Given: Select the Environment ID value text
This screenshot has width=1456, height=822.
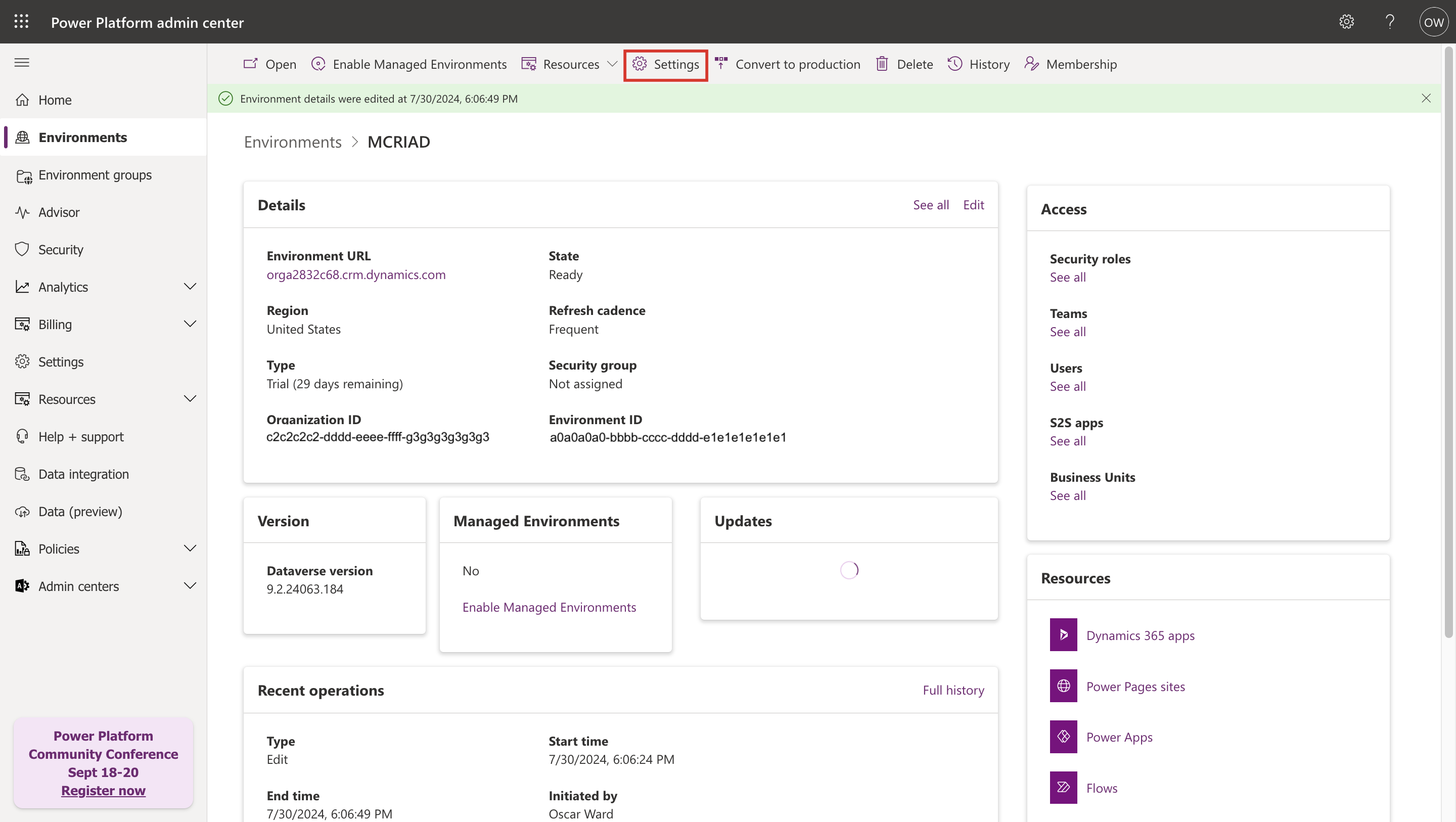Looking at the screenshot, I should click(667, 437).
